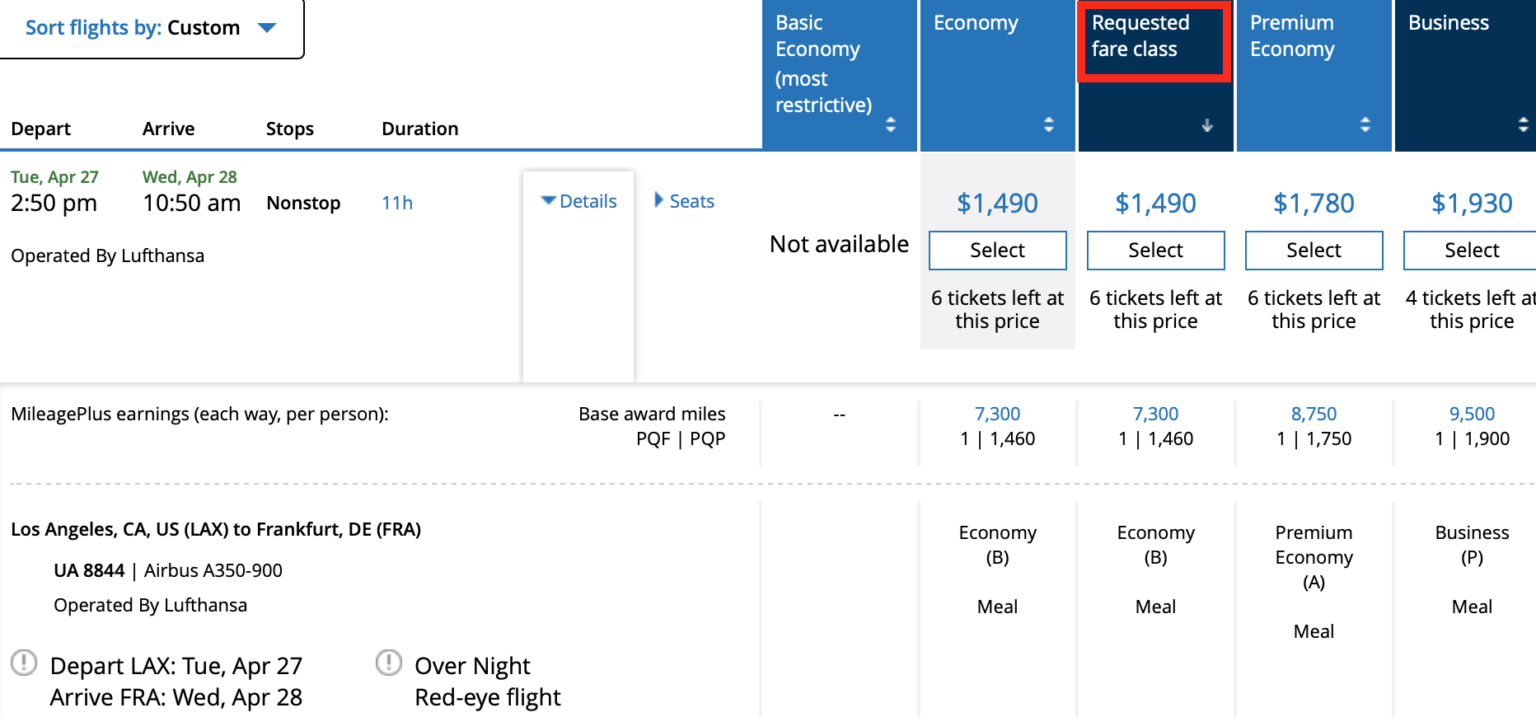Click the Economy column header

(975, 22)
